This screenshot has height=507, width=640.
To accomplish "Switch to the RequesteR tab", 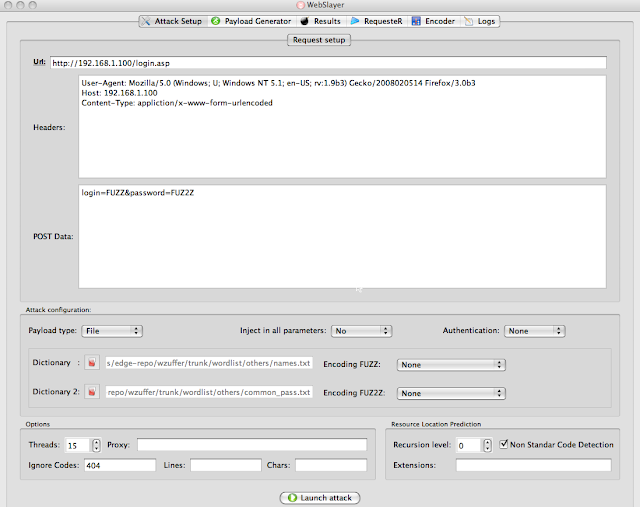I will pyautogui.click(x=377, y=21).
